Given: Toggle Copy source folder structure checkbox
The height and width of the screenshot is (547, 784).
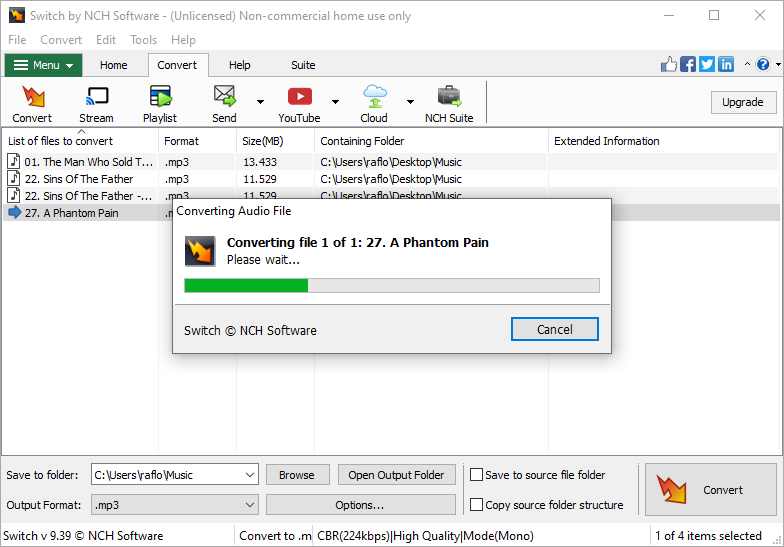Looking at the screenshot, I should point(478,505).
